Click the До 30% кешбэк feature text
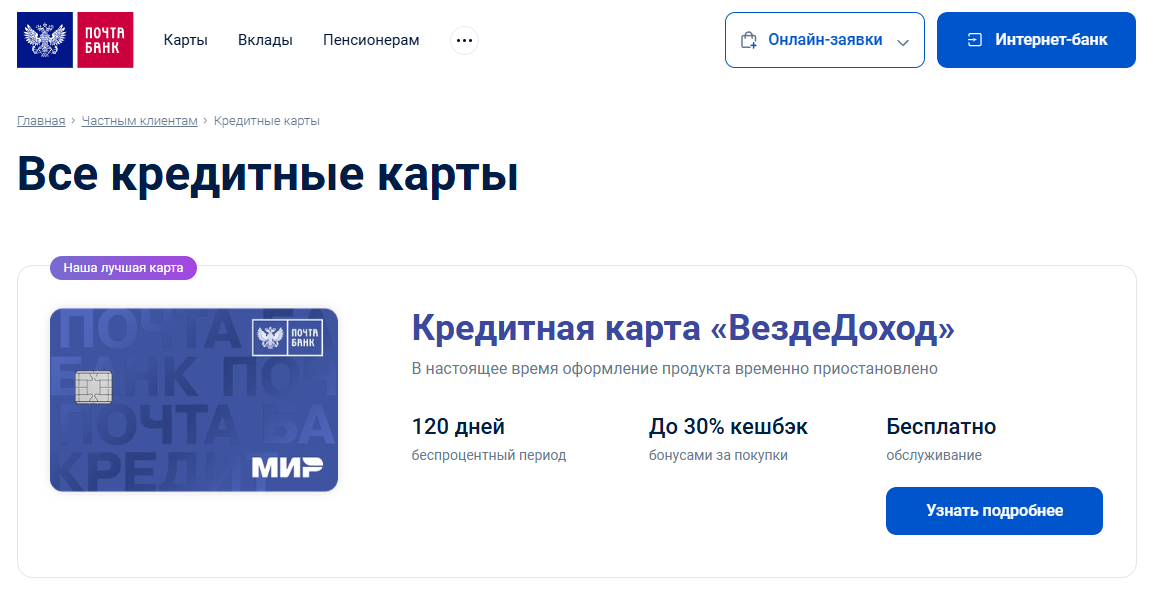The width and height of the screenshot is (1149, 598). 728,427
